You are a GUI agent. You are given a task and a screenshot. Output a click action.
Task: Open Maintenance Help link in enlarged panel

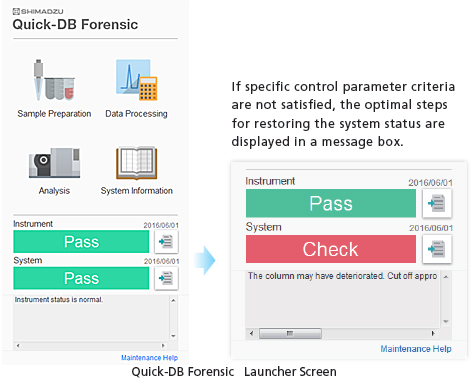416,349
